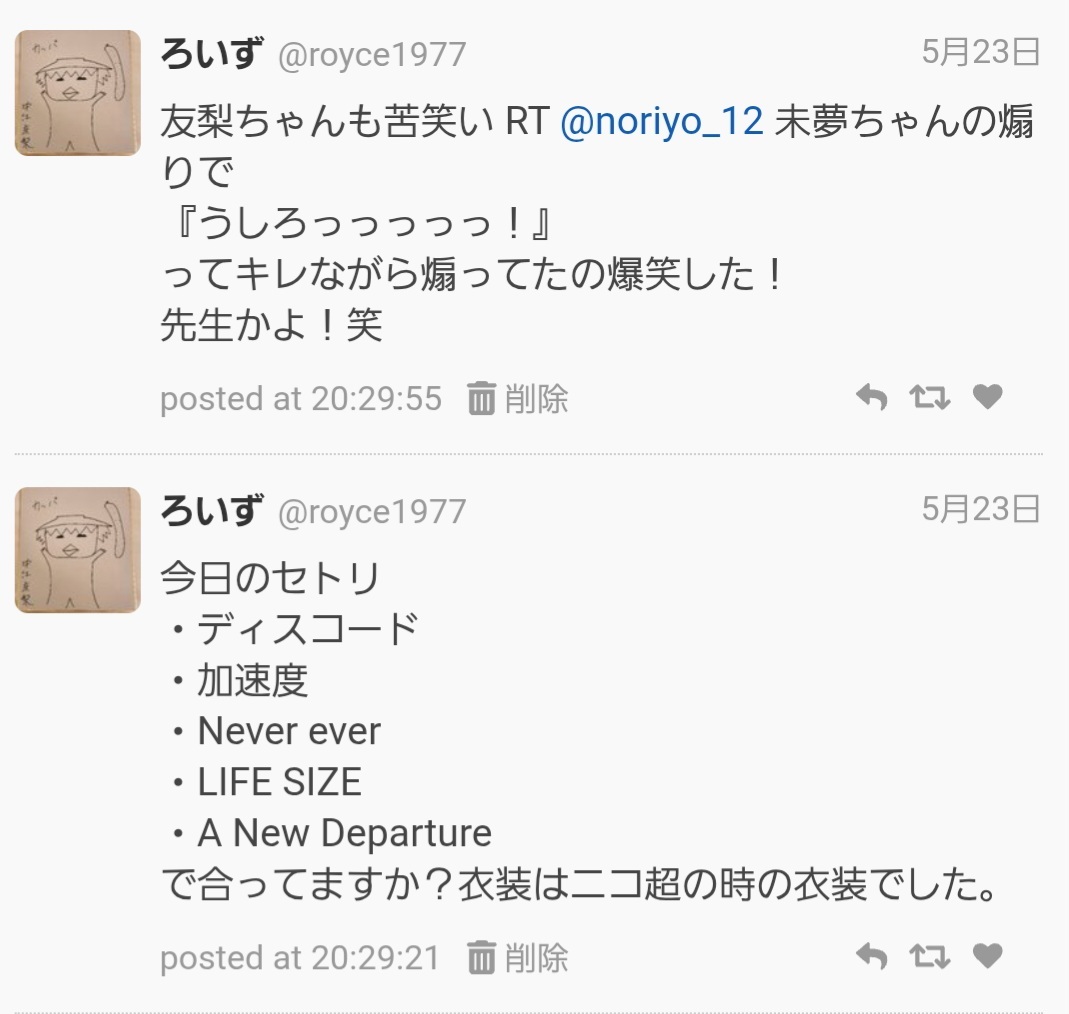1069x1014 pixels.
Task: Click "posted at 20:29:21" timestamp
Action: click(x=300, y=958)
